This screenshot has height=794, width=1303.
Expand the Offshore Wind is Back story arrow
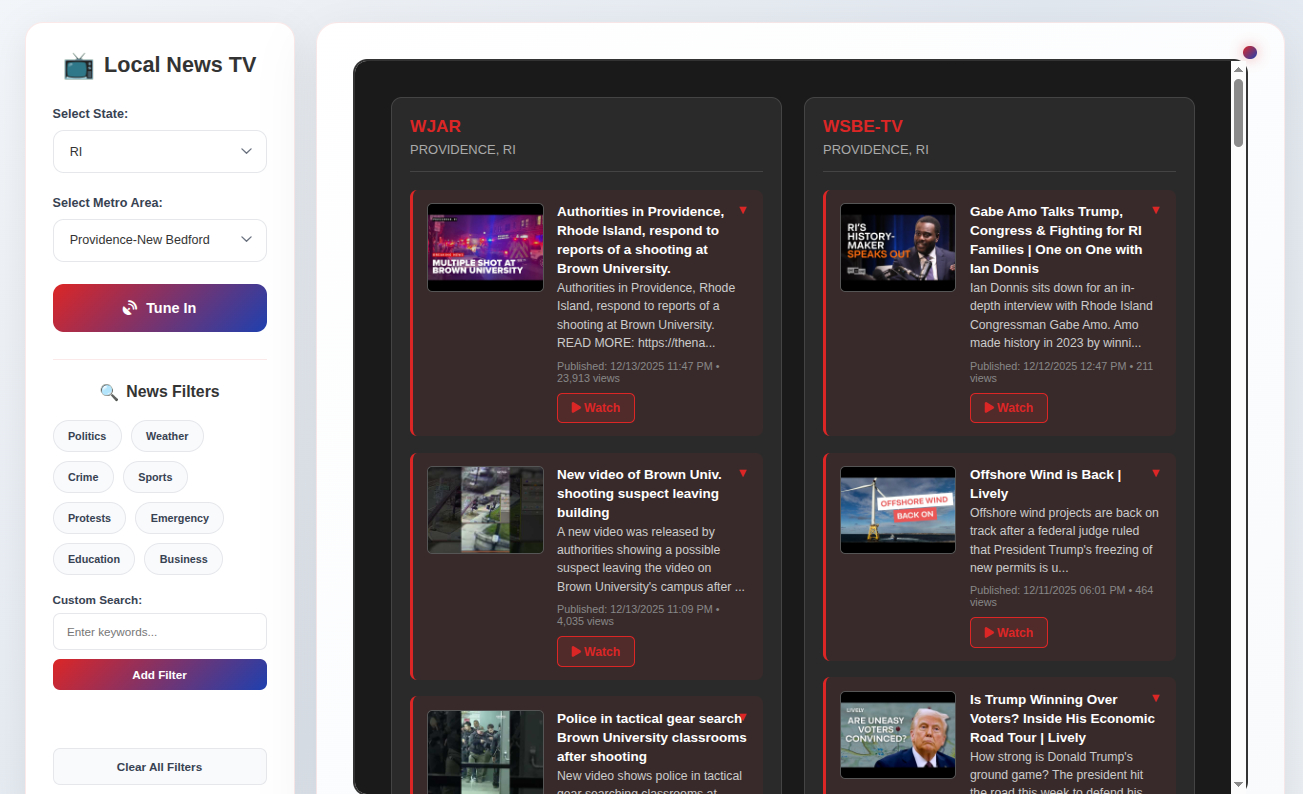click(1156, 473)
